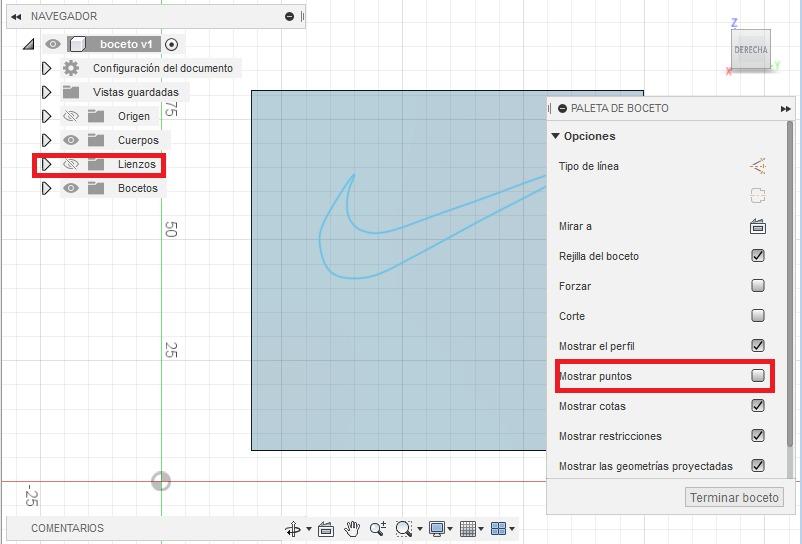Expand the Bocetos node

(47, 188)
